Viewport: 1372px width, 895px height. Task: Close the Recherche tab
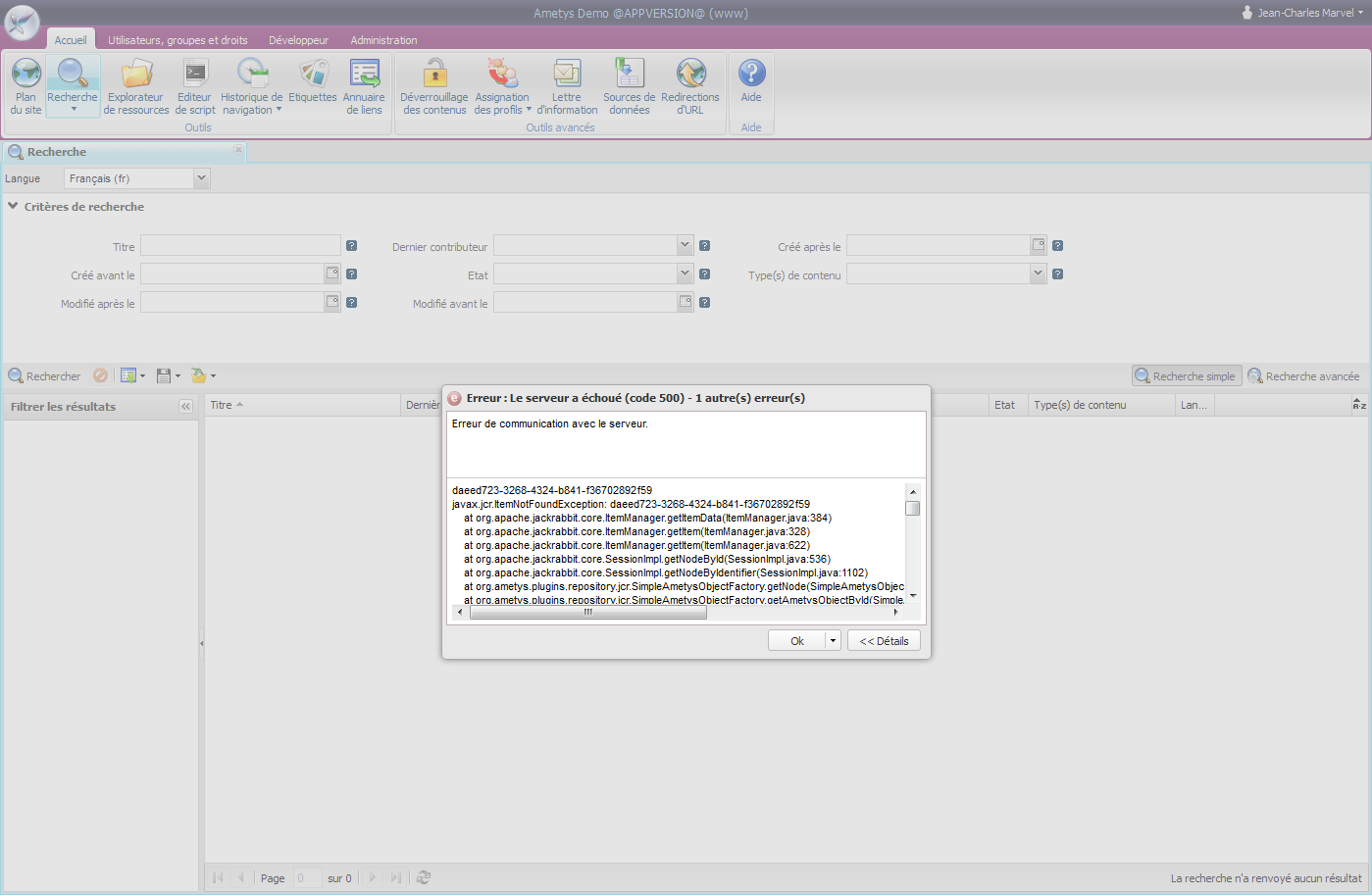pos(238,150)
